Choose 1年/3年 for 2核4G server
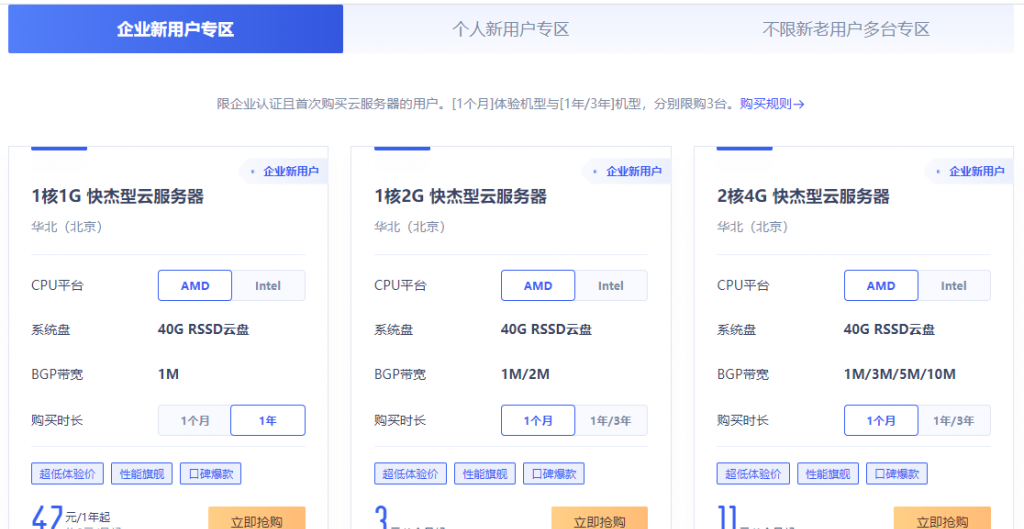Viewport: 1024px width, 529px height. [954, 421]
